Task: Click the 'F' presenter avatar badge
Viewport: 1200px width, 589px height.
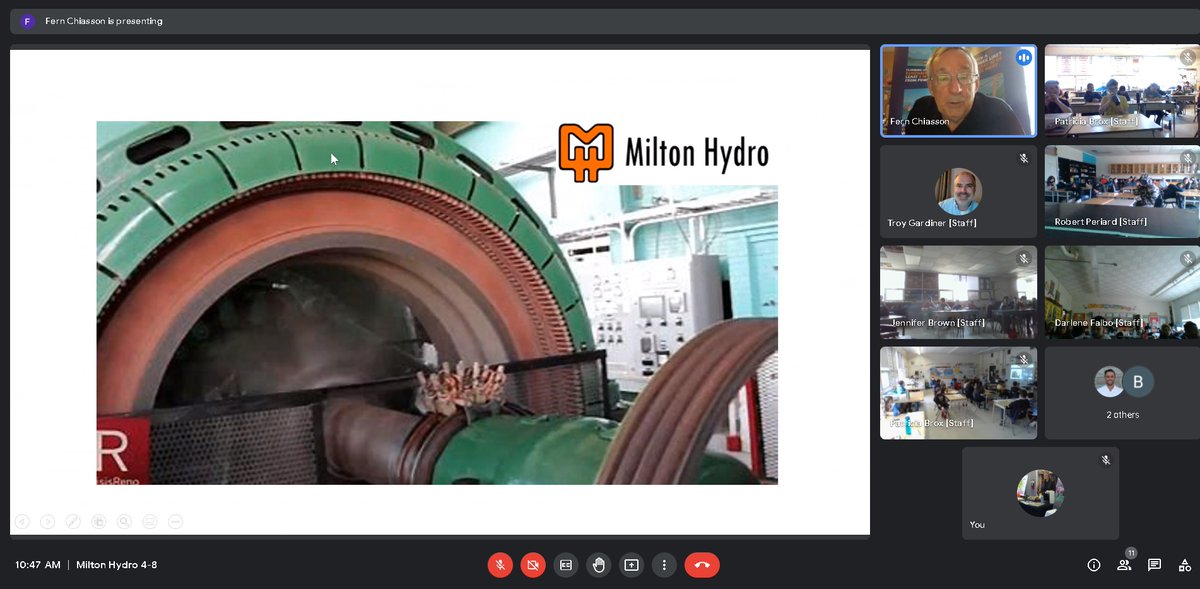Action: coord(27,21)
